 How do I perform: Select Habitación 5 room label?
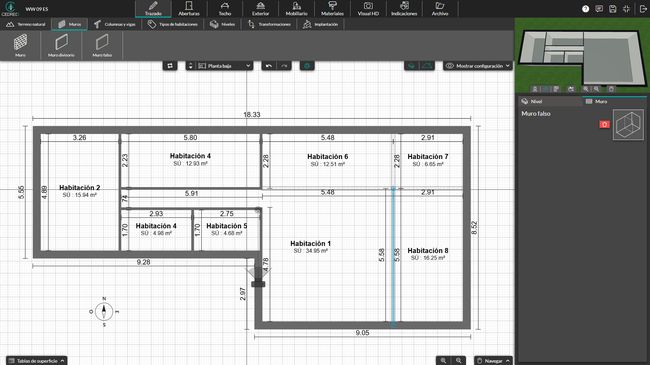tap(227, 226)
